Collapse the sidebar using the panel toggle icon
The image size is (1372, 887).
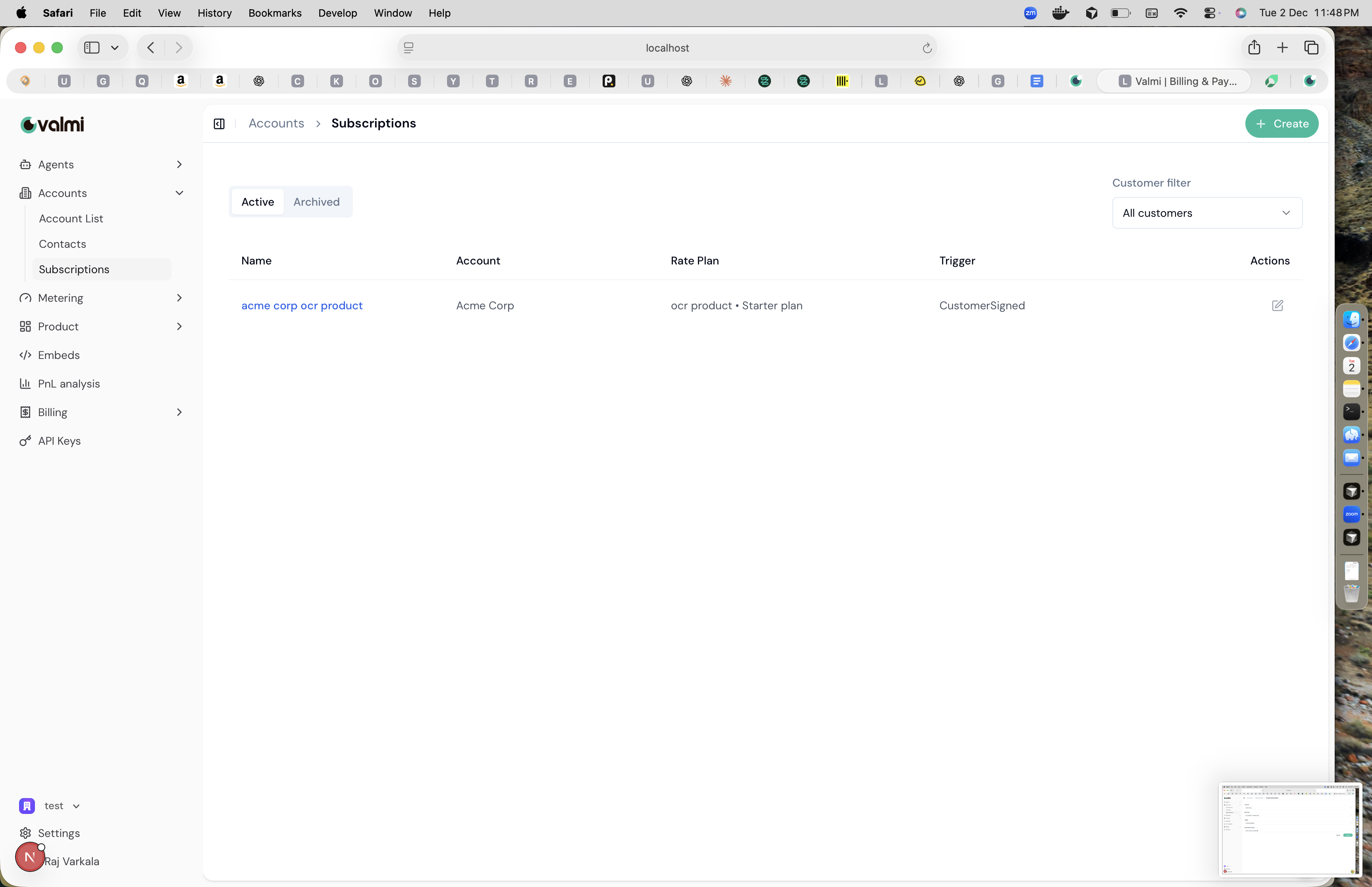(219, 123)
